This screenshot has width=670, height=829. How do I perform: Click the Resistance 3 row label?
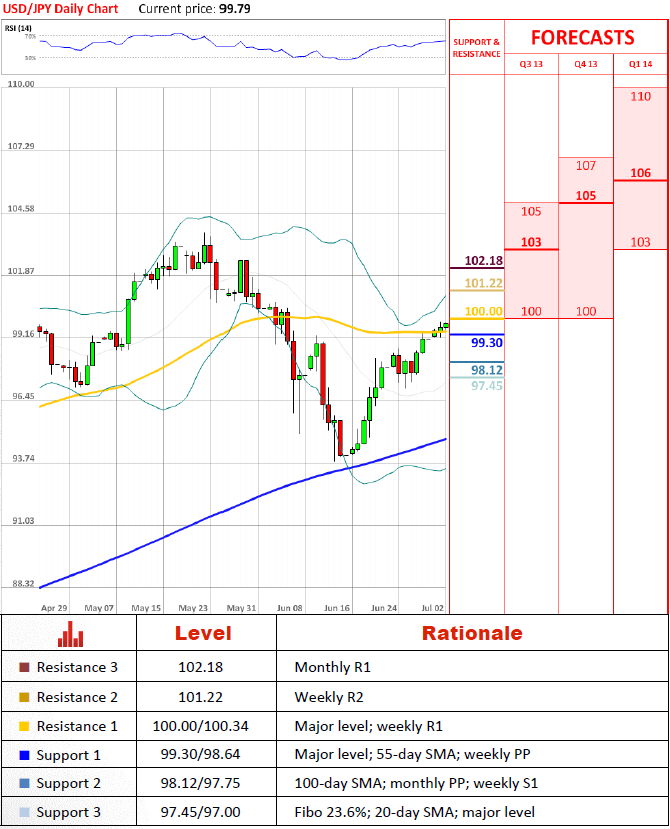click(77, 667)
